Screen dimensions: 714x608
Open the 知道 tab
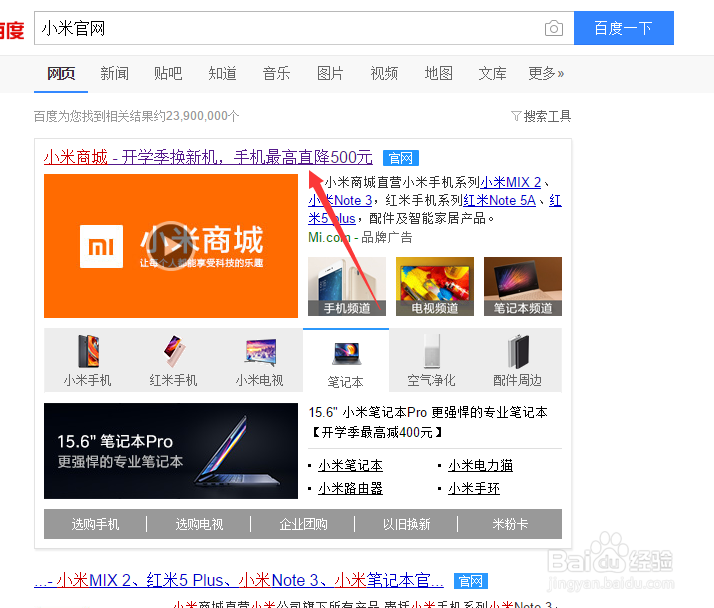pyautogui.click(x=222, y=73)
